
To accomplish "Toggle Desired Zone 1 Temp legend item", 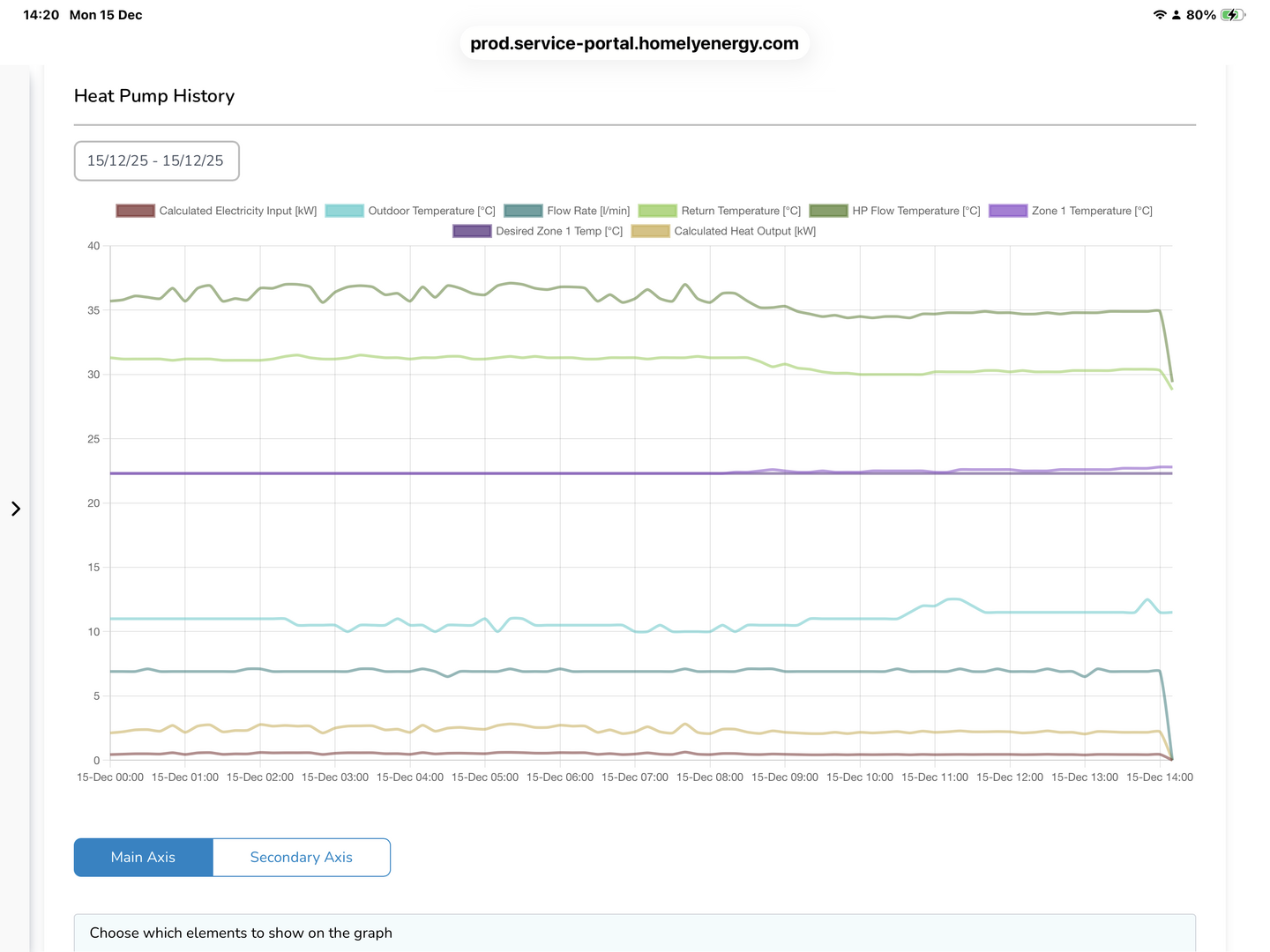I will [x=472, y=231].
